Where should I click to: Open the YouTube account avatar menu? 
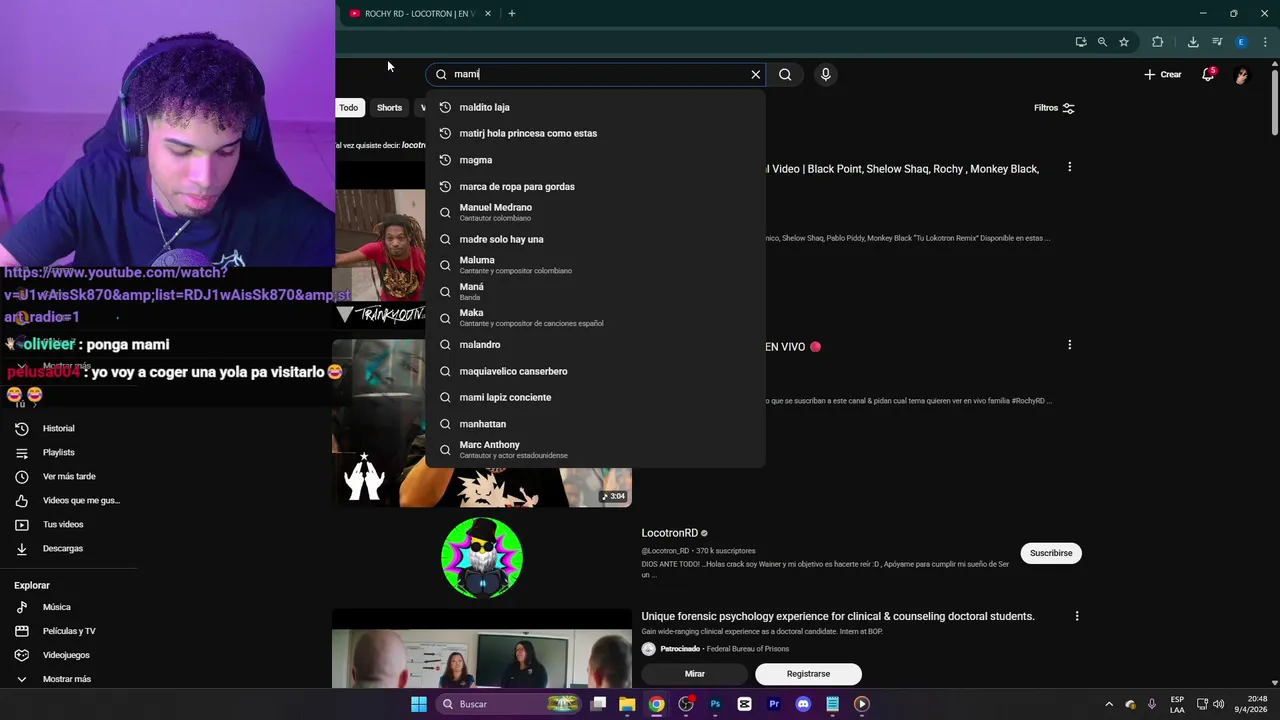tap(1241, 75)
